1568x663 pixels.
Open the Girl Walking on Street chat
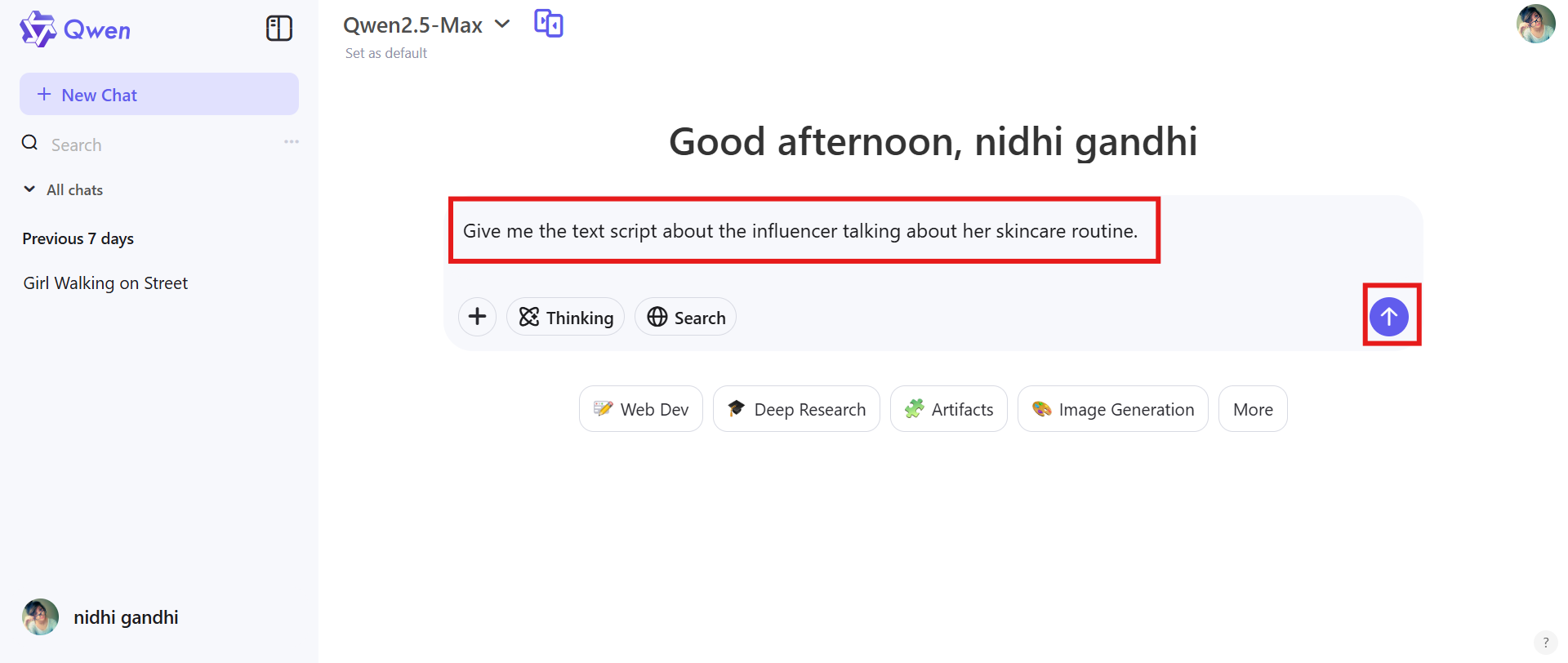[x=105, y=283]
